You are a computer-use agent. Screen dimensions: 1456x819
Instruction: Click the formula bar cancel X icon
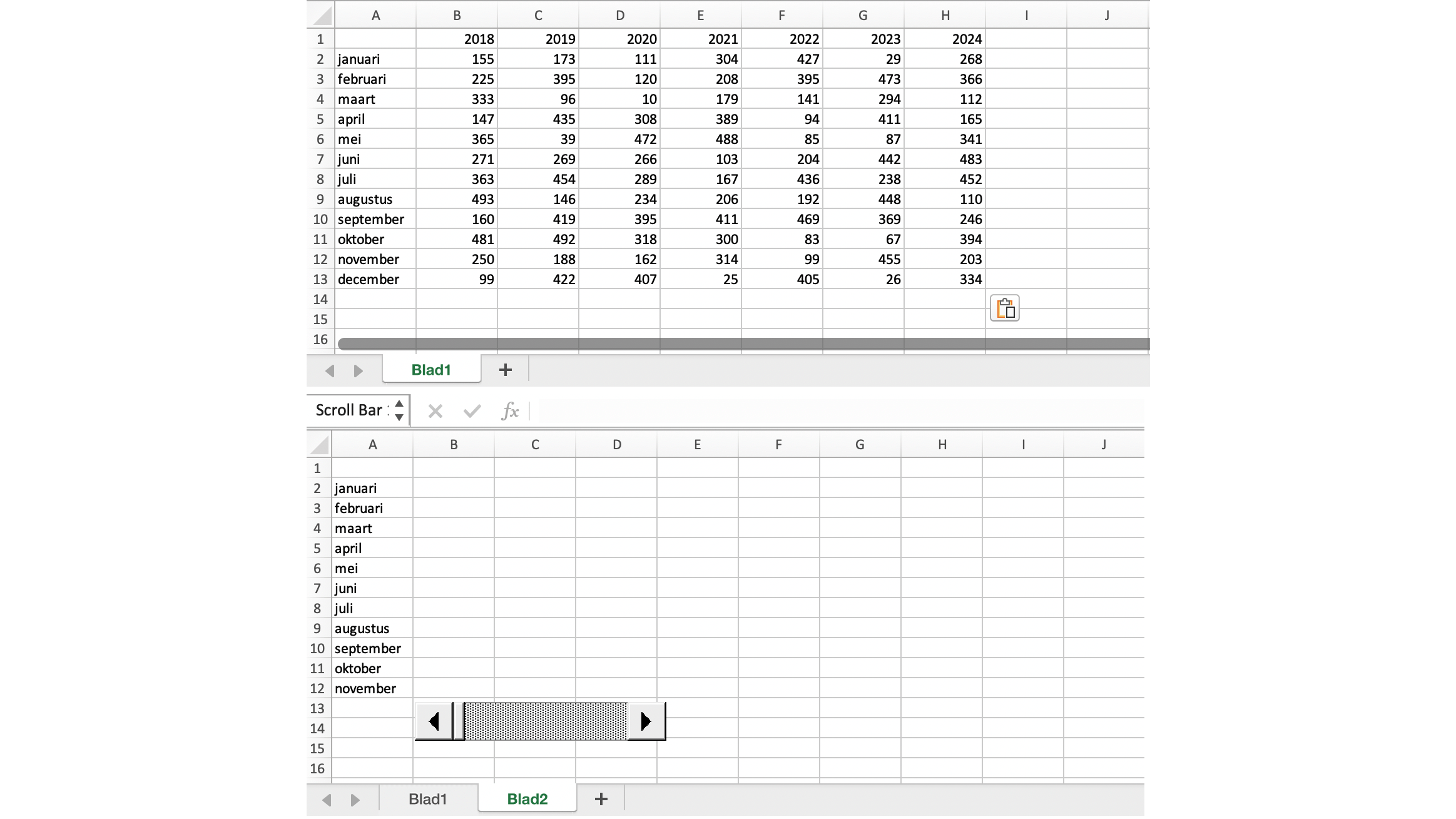435,411
